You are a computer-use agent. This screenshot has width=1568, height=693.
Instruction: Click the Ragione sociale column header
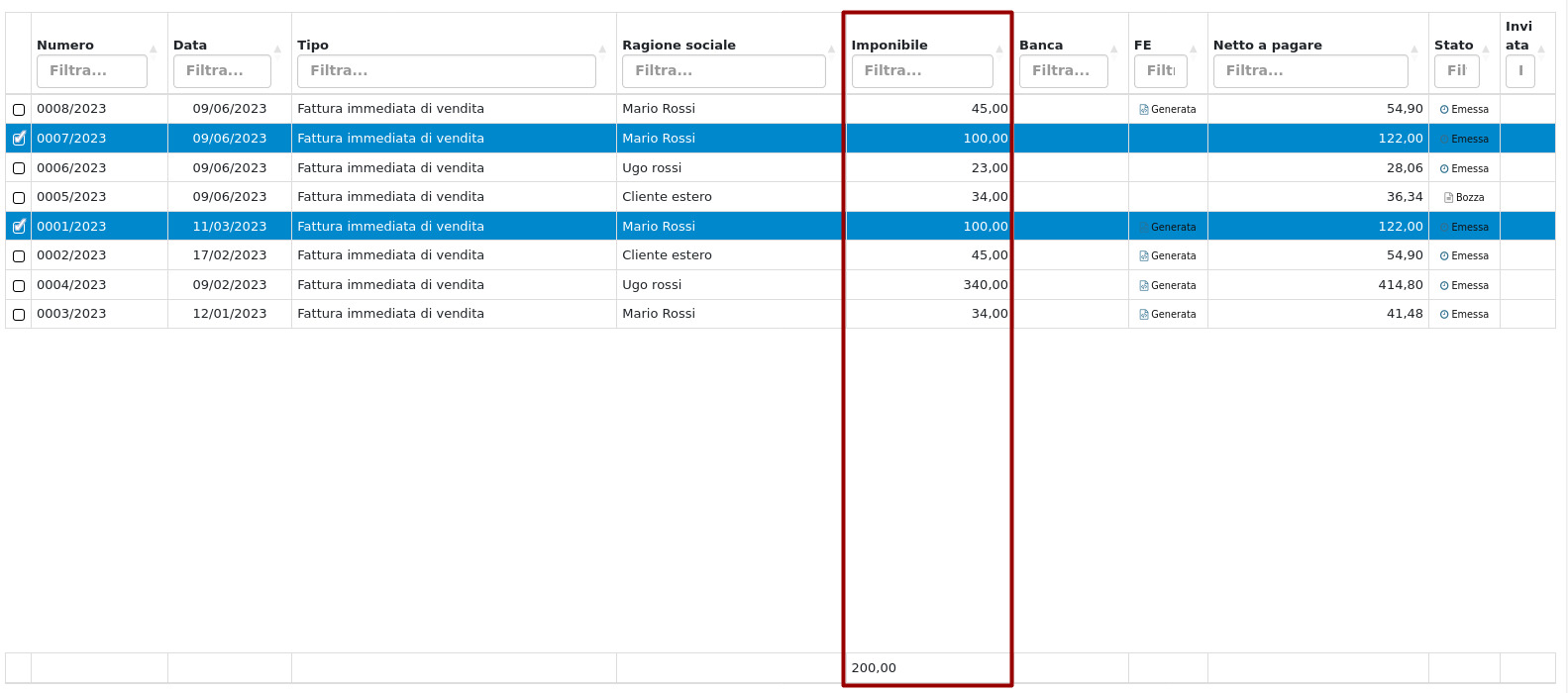tap(679, 46)
